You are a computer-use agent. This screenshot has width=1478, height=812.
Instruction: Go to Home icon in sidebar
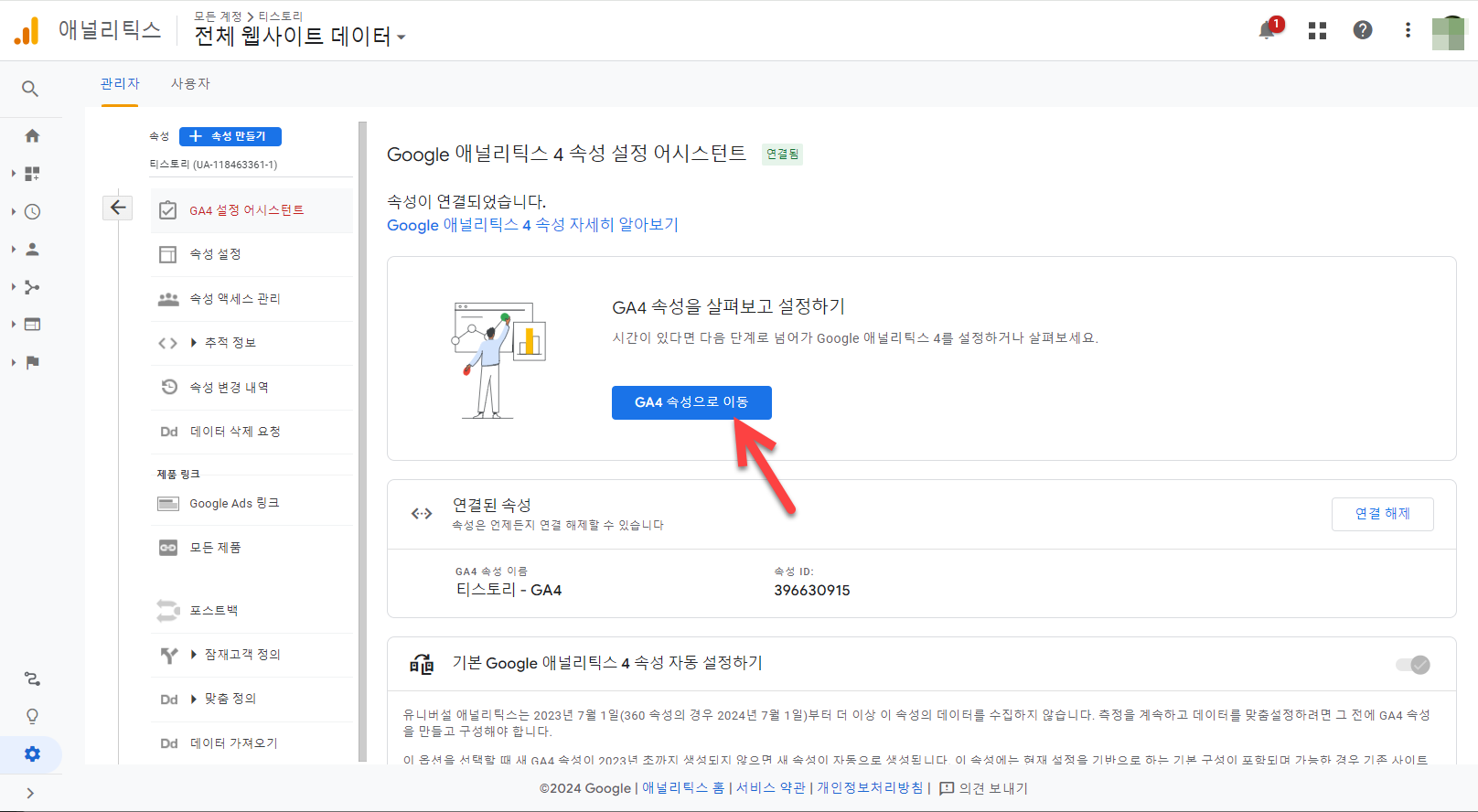[32, 135]
